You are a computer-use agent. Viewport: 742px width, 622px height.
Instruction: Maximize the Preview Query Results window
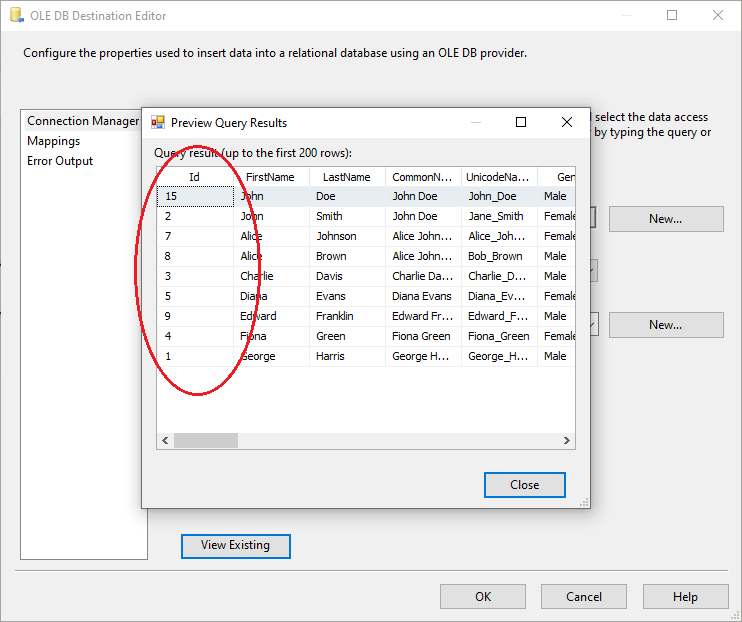tap(520, 123)
